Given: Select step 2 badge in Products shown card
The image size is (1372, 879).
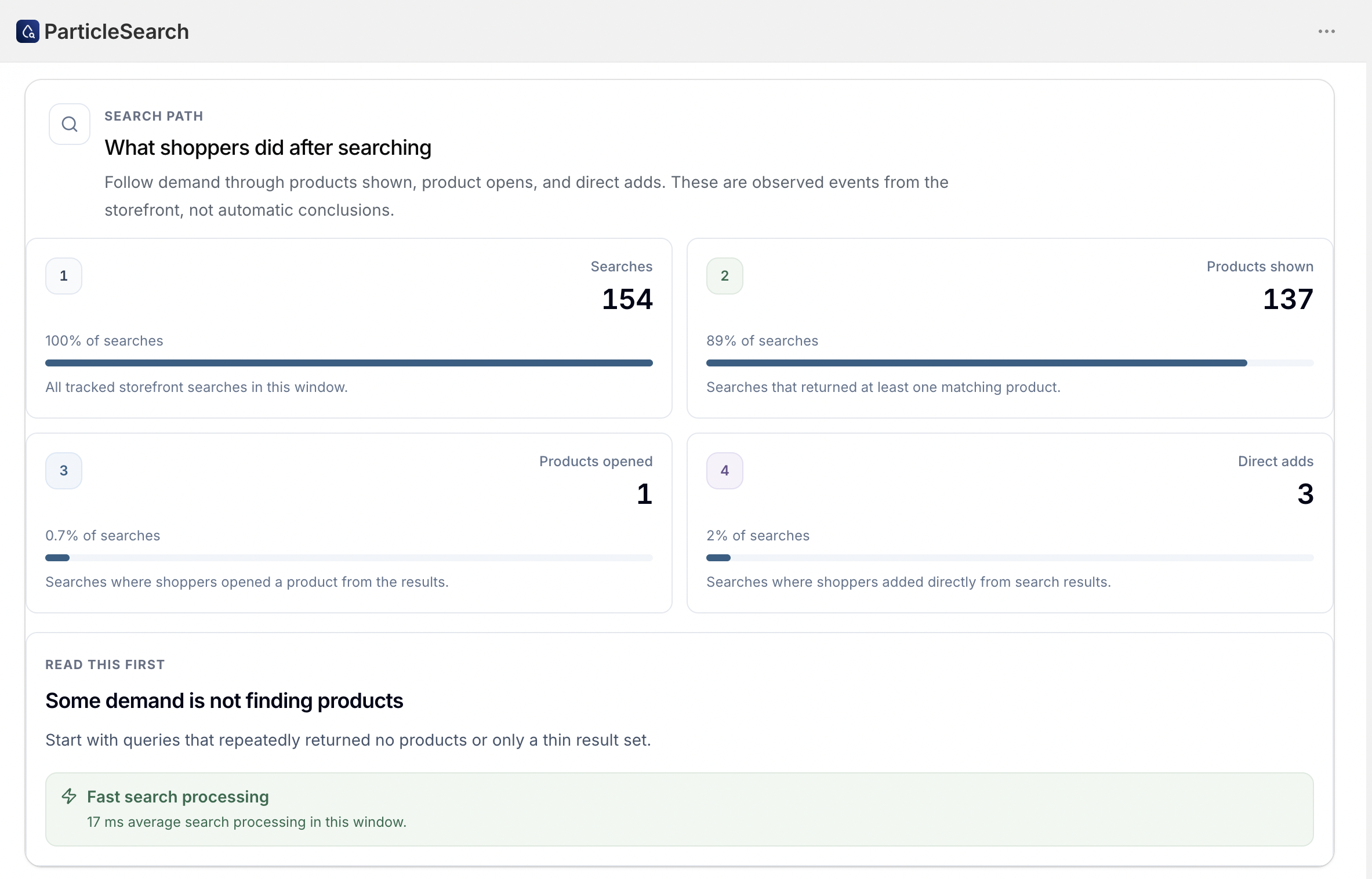Looking at the screenshot, I should [725, 276].
